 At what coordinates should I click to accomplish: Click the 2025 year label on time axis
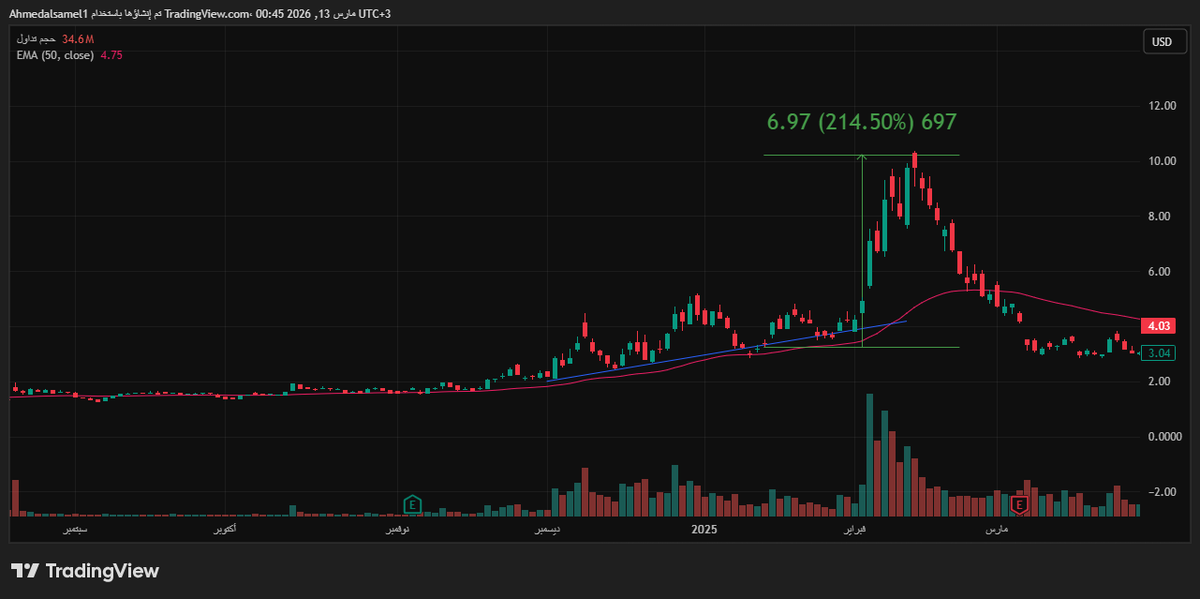[x=705, y=527]
